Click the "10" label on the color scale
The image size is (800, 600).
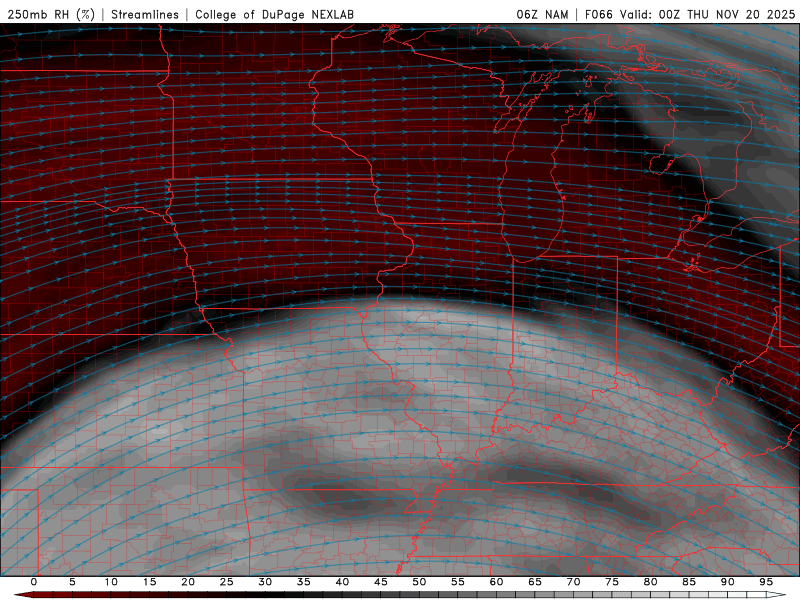coord(111,582)
